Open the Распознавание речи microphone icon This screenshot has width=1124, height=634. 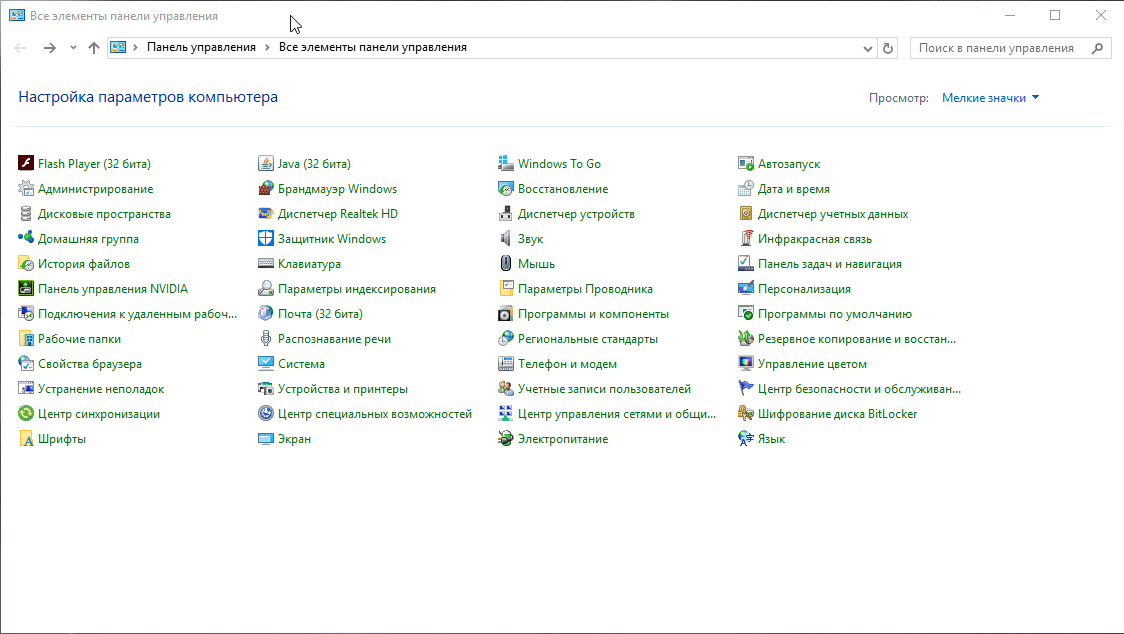(266, 339)
